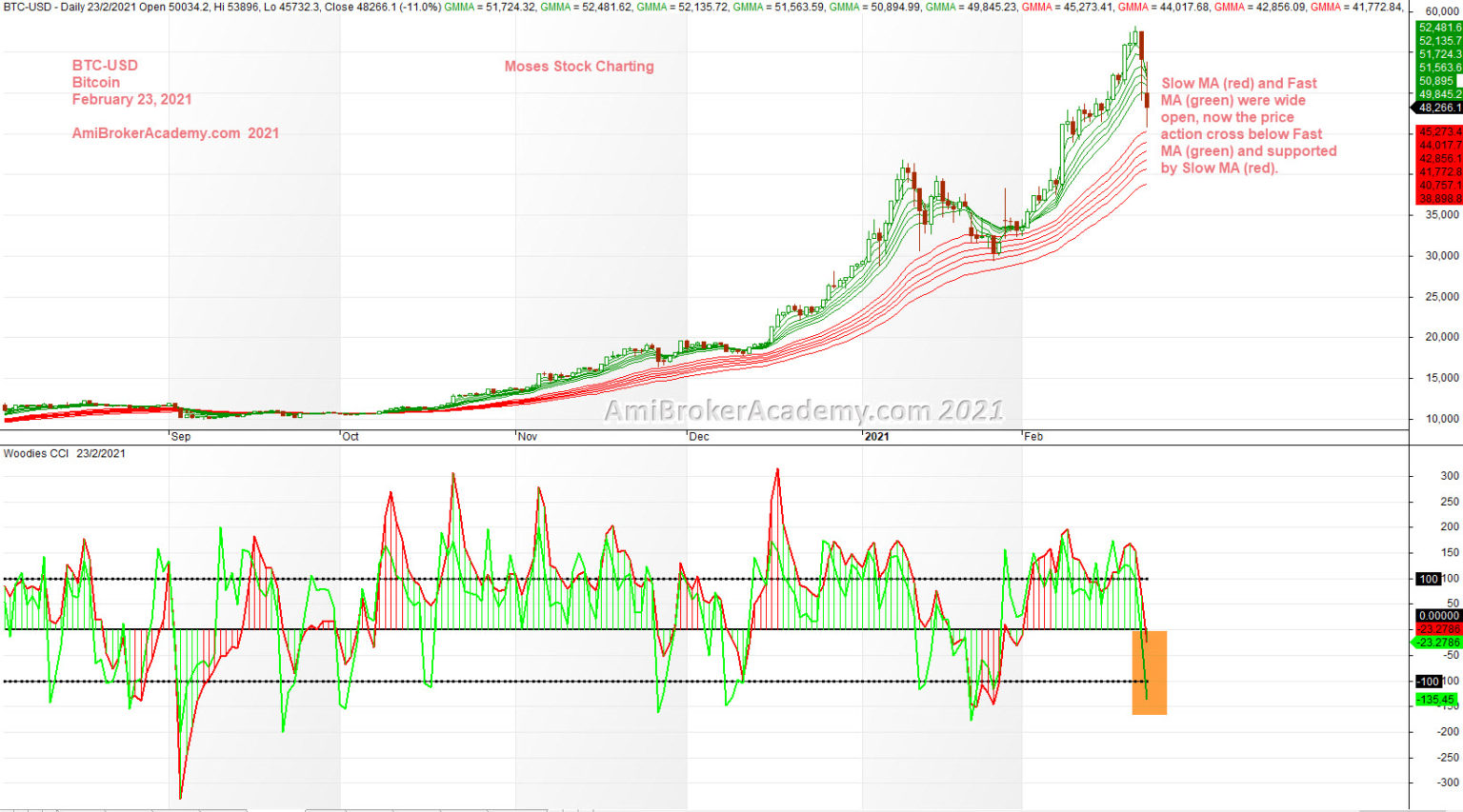Click the 35,000 price axis label
This screenshot has height=812, width=1463.
tap(1442, 215)
